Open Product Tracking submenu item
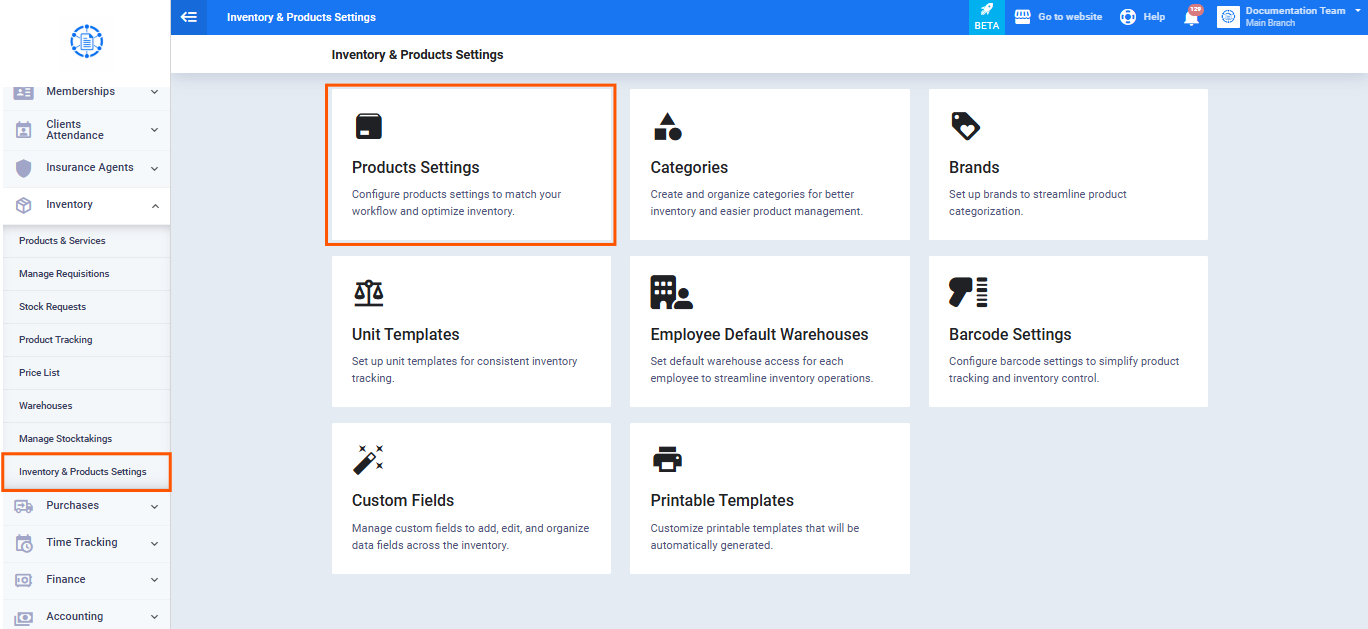 point(85,340)
